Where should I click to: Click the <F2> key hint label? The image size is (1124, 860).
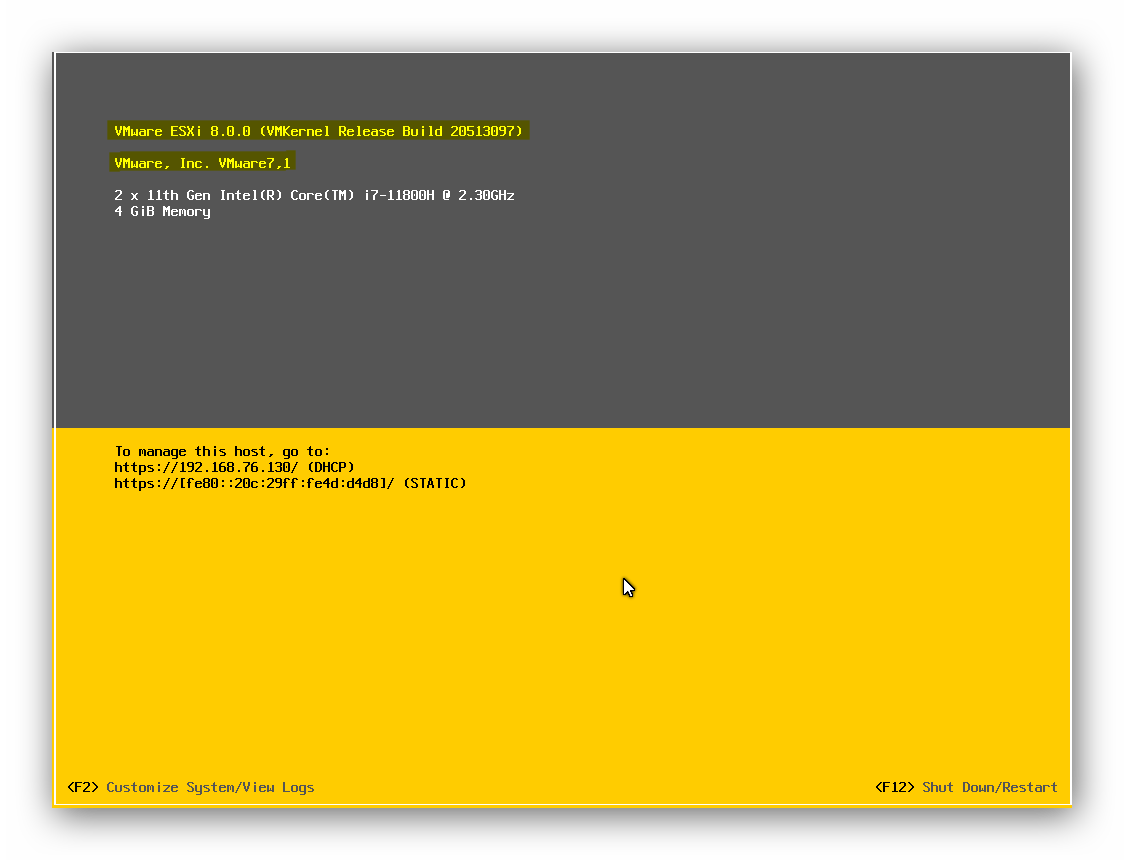click(83, 787)
